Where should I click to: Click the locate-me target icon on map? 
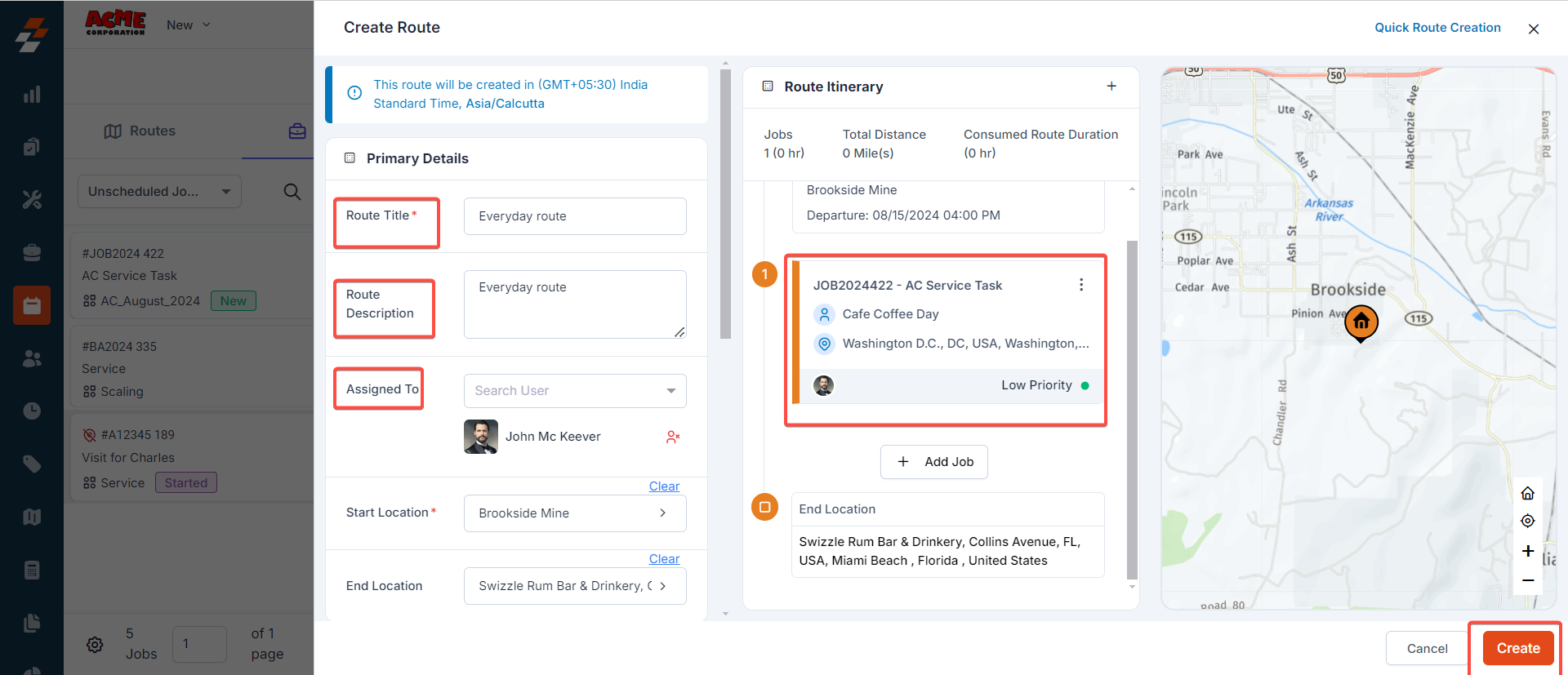pyautogui.click(x=1527, y=522)
